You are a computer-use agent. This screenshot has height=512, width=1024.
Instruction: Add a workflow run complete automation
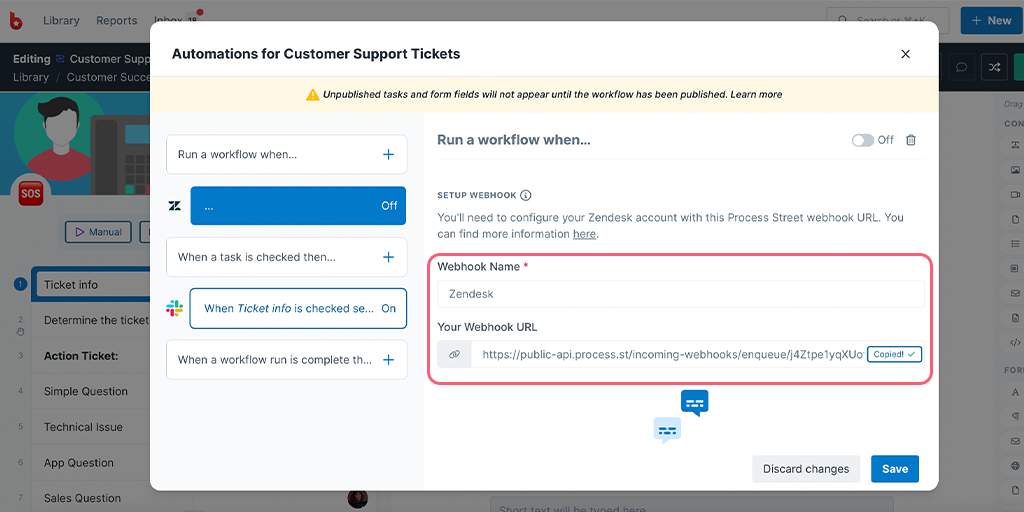click(x=388, y=360)
